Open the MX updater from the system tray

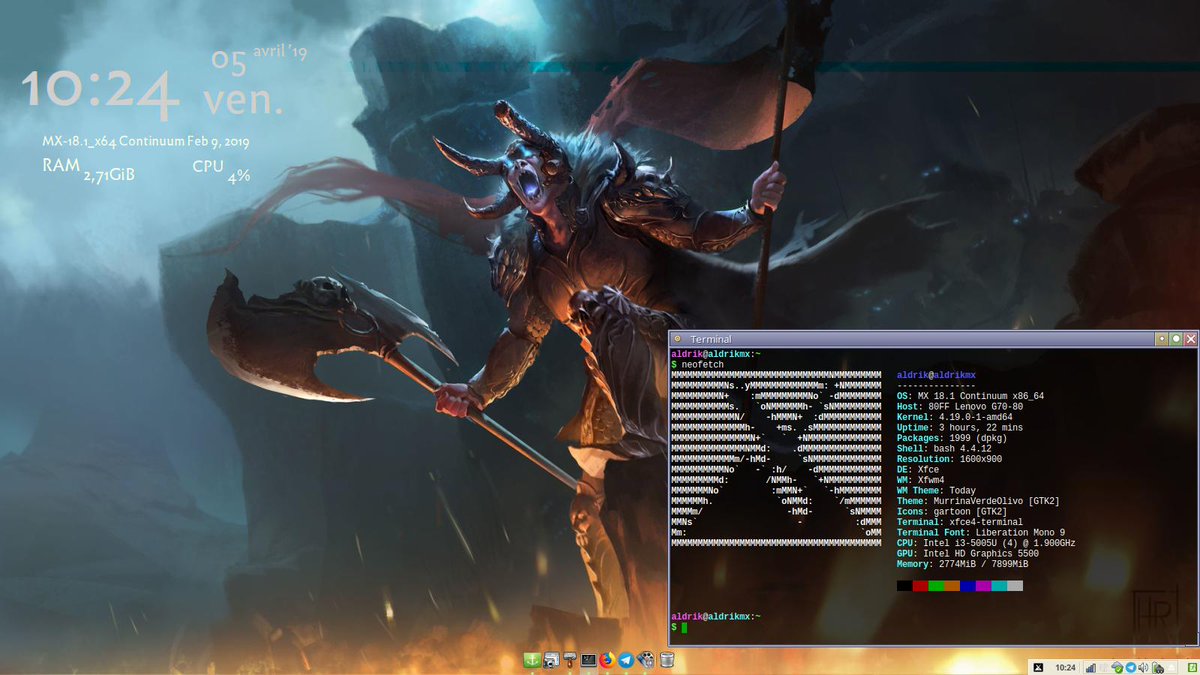(x=1117, y=666)
